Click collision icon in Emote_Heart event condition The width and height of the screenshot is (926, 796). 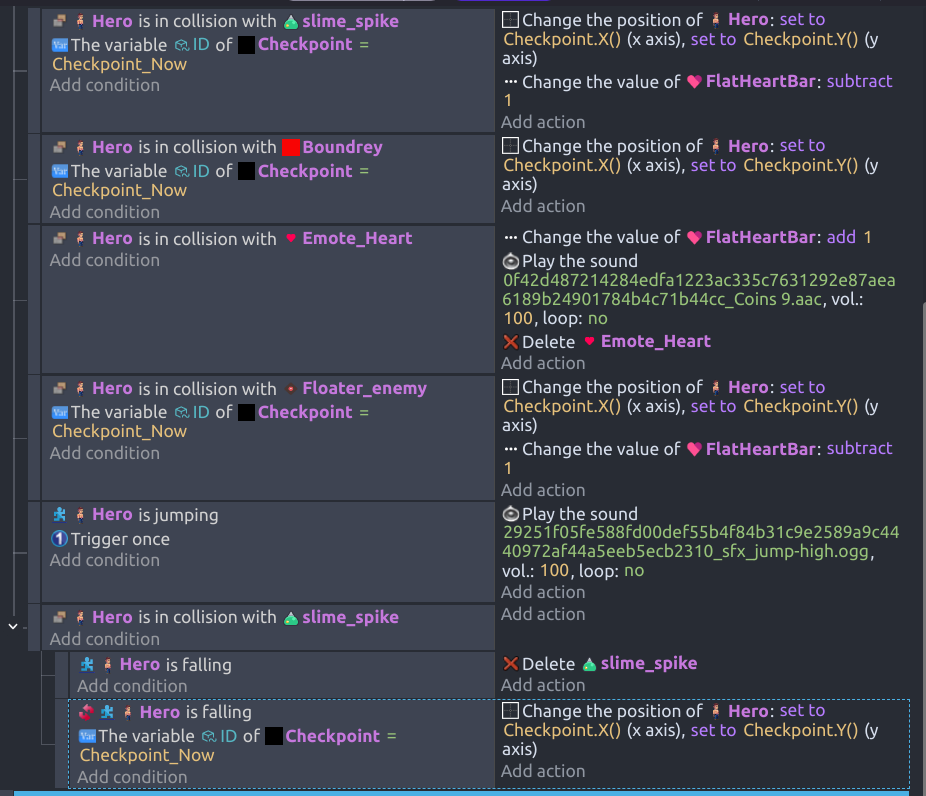(60, 238)
